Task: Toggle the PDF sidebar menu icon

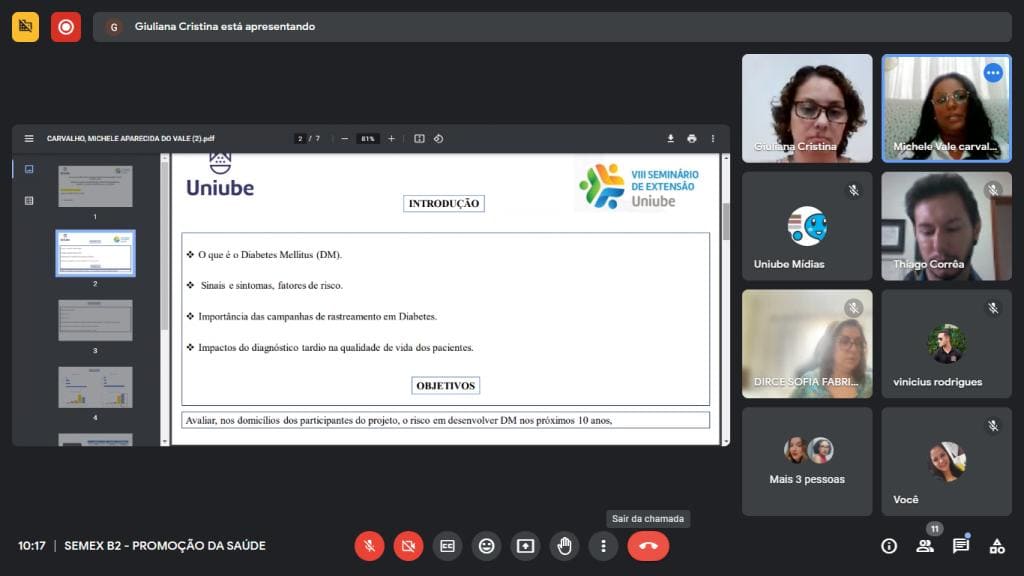Action: (x=29, y=138)
